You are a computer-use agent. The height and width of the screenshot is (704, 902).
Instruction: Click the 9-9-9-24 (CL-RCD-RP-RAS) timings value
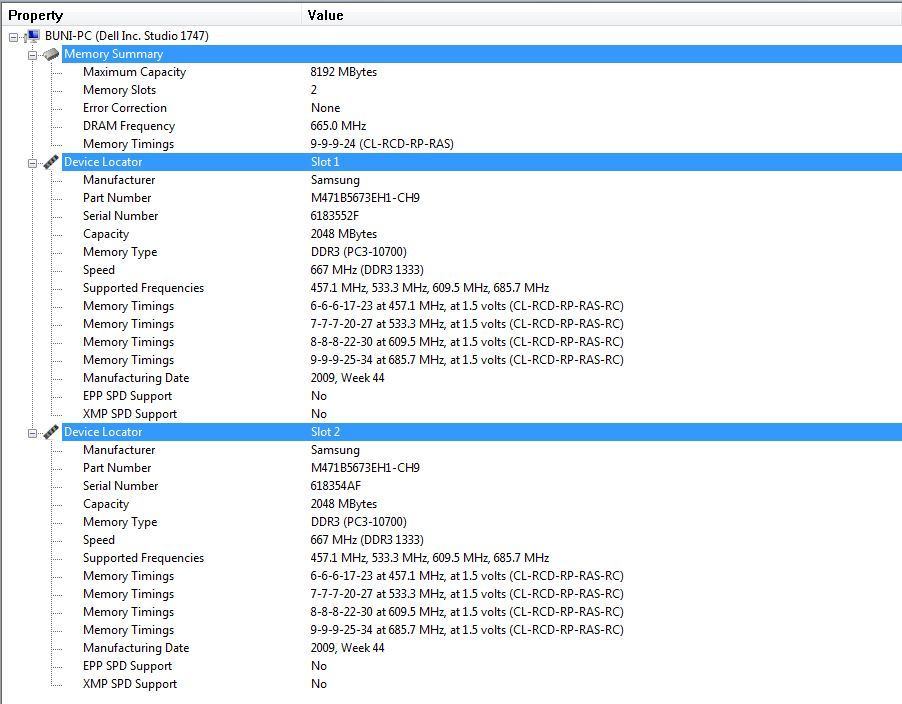(x=382, y=144)
